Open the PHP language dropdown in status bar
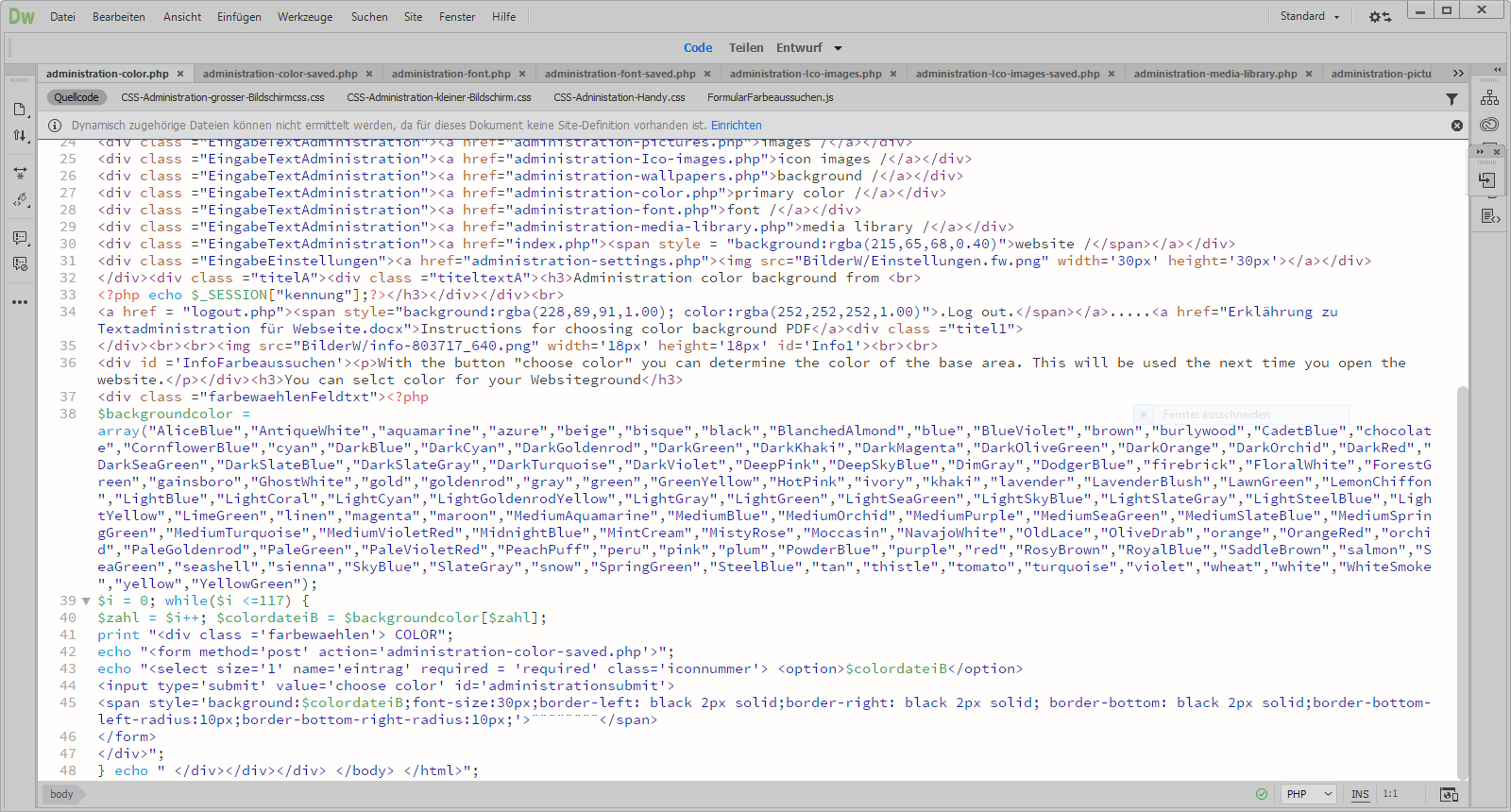 point(1310,794)
